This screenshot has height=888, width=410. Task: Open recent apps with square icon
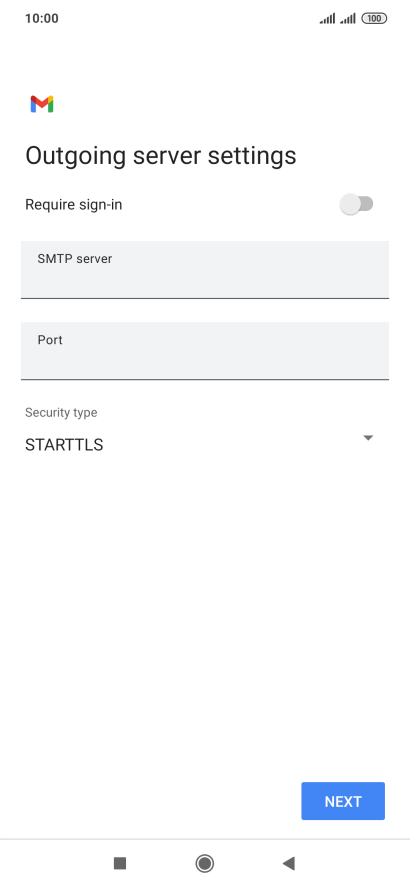pos(119,863)
